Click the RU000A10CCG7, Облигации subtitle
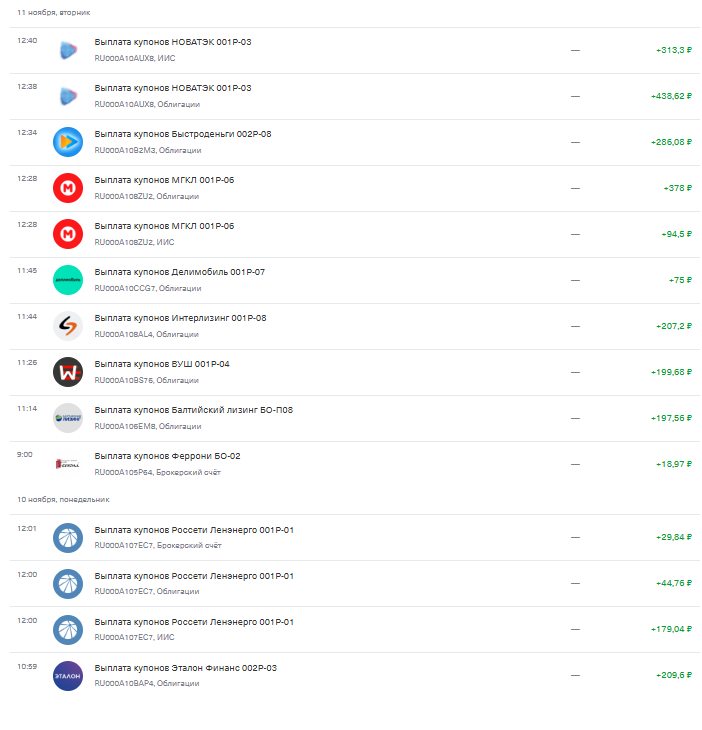The height and width of the screenshot is (730, 702). click(148, 289)
